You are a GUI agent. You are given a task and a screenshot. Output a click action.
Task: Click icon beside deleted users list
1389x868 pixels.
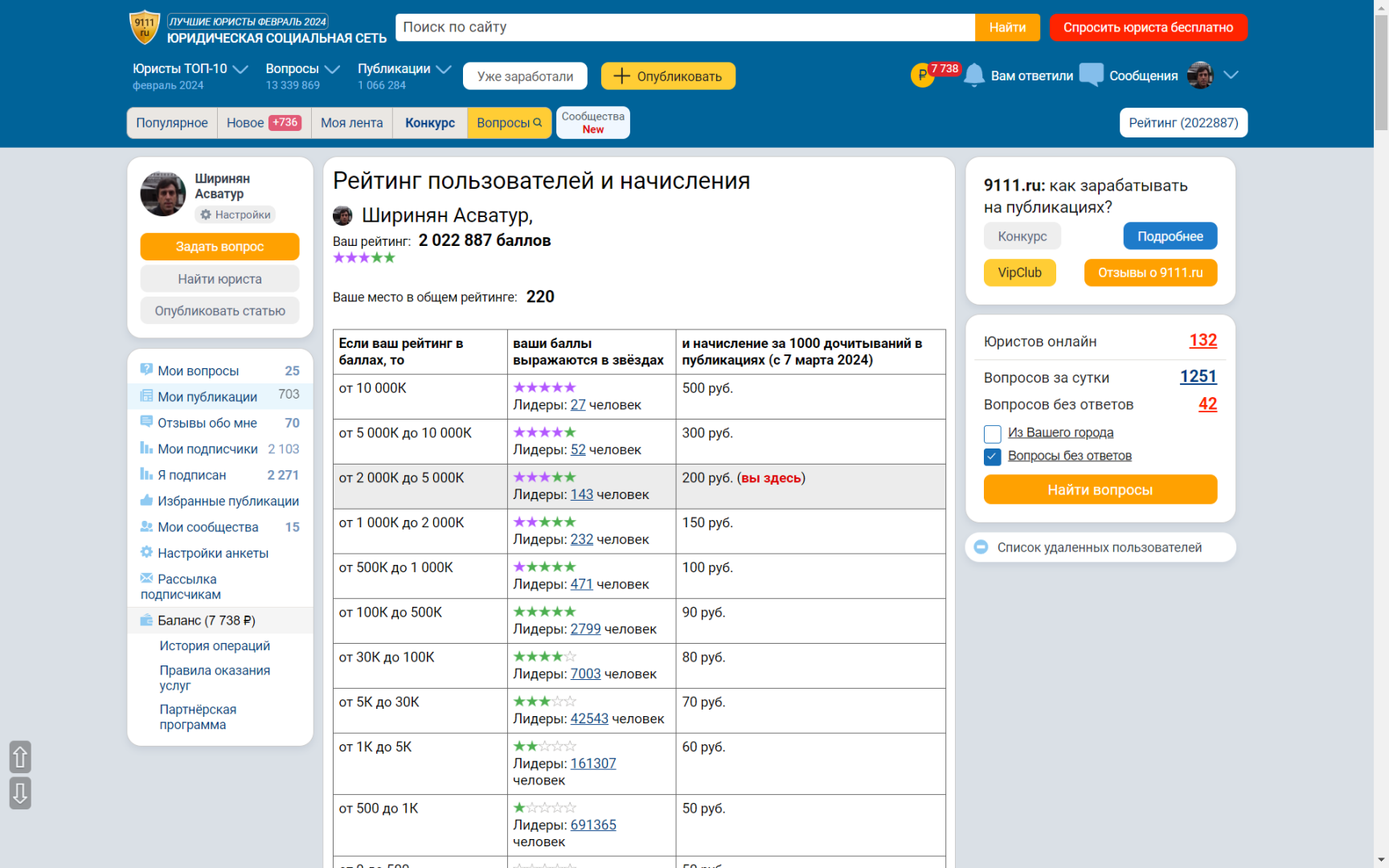coord(981,547)
